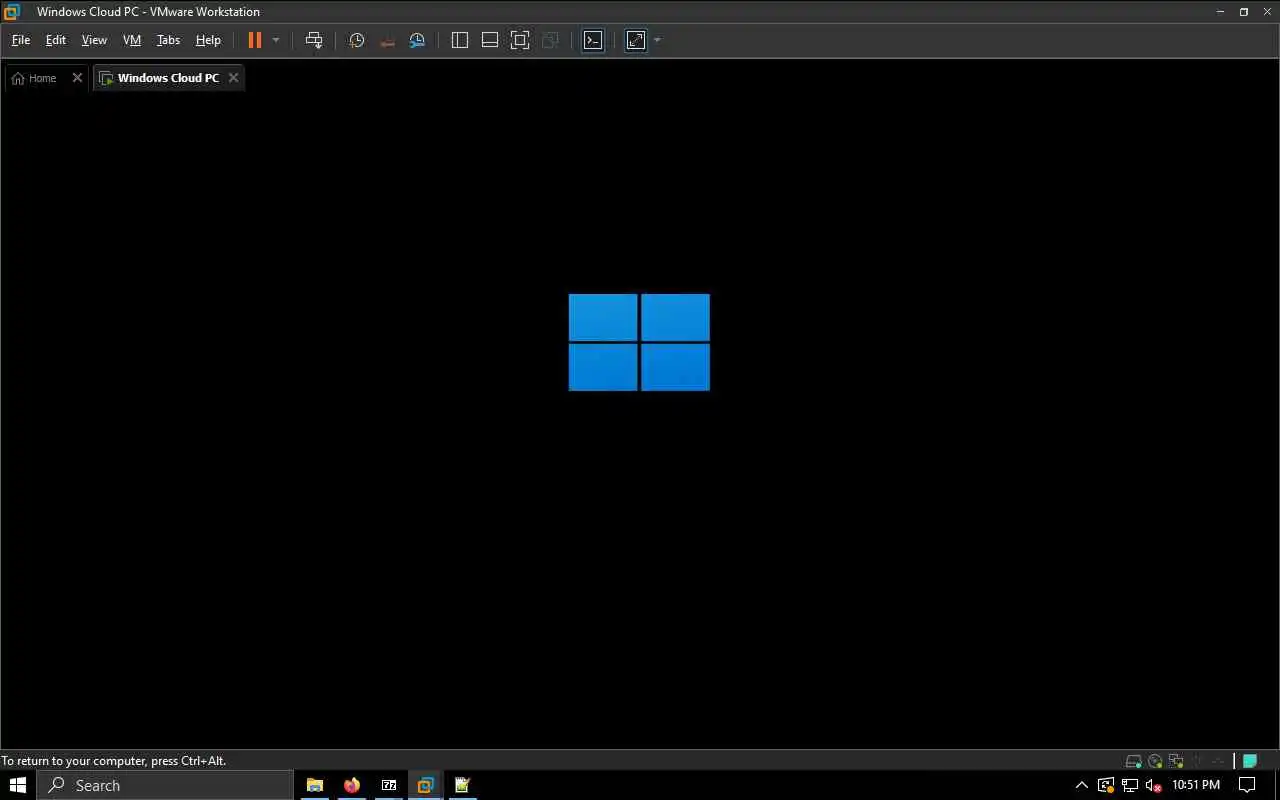Toggle the library sidebar panel icon
1280x800 pixels.
pos(460,40)
